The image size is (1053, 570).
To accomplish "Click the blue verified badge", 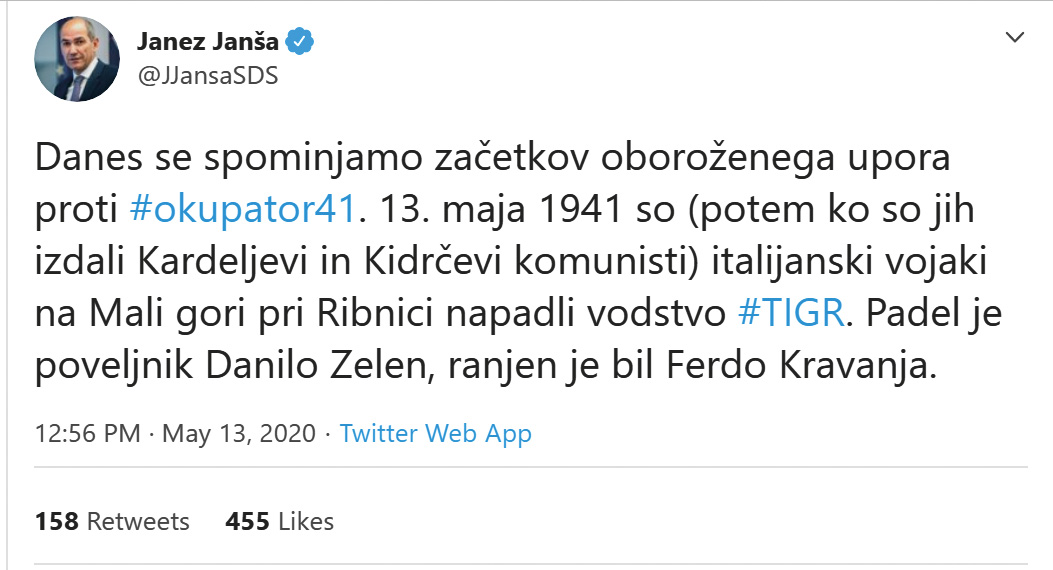I will click(301, 42).
